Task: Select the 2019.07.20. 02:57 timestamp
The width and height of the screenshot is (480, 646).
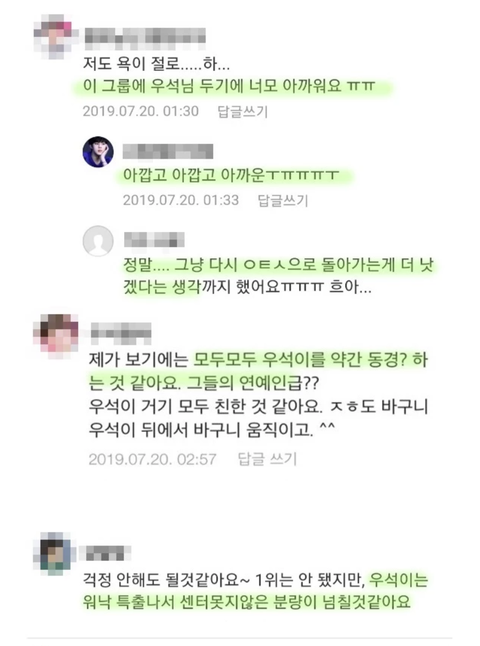Action: coord(152,459)
